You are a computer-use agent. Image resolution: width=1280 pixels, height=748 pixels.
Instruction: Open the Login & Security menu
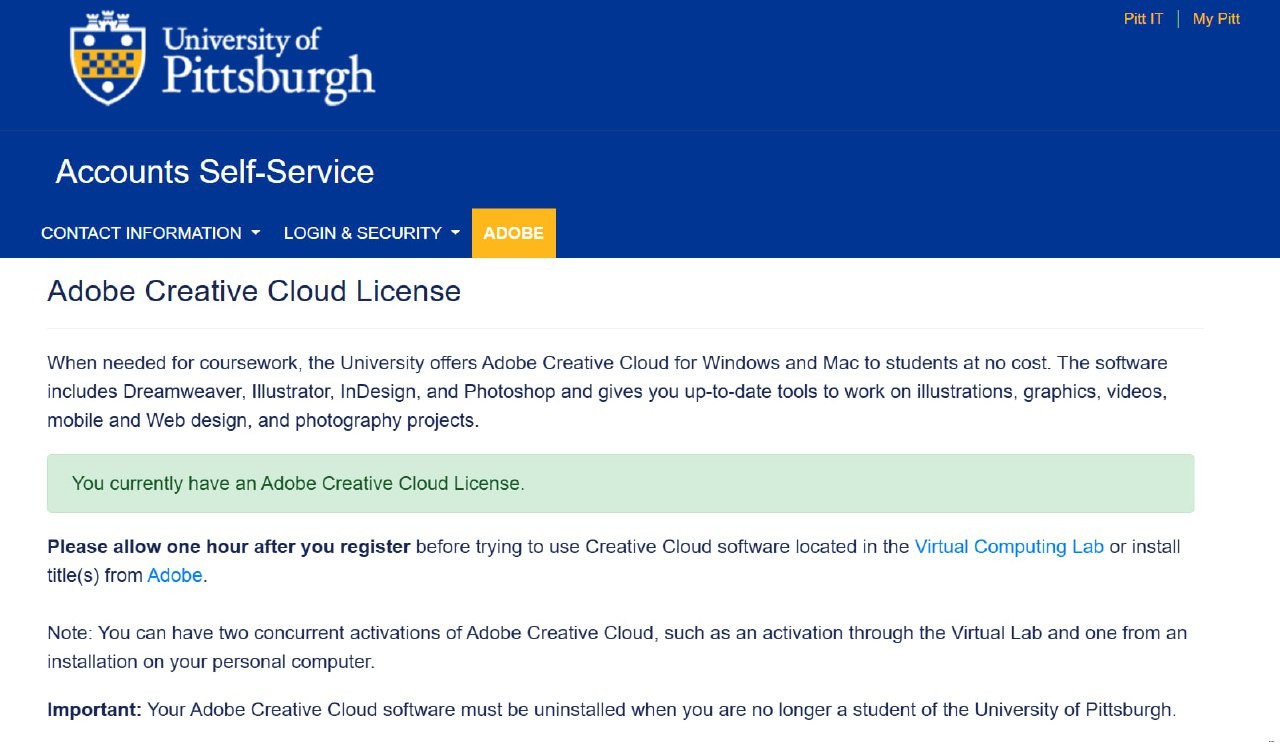(x=362, y=233)
